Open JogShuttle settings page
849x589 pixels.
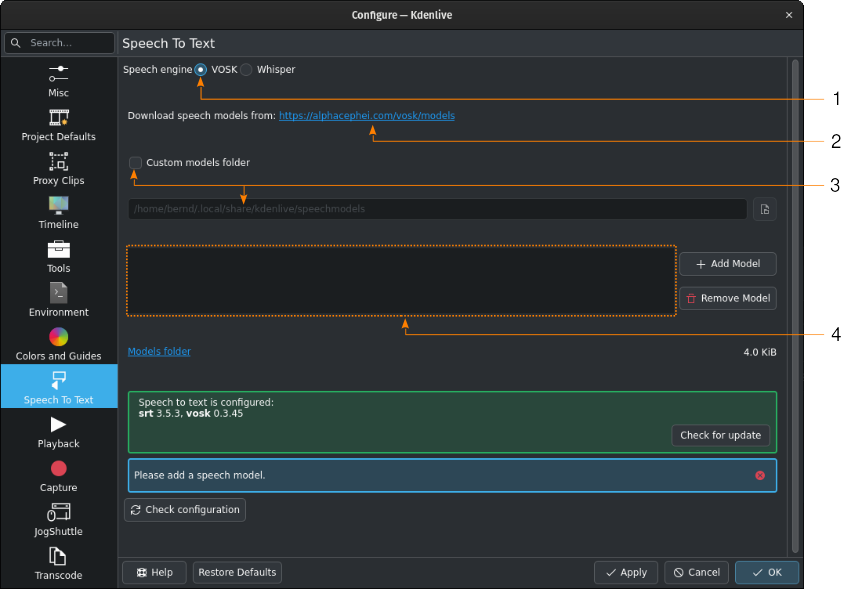click(58, 520)
